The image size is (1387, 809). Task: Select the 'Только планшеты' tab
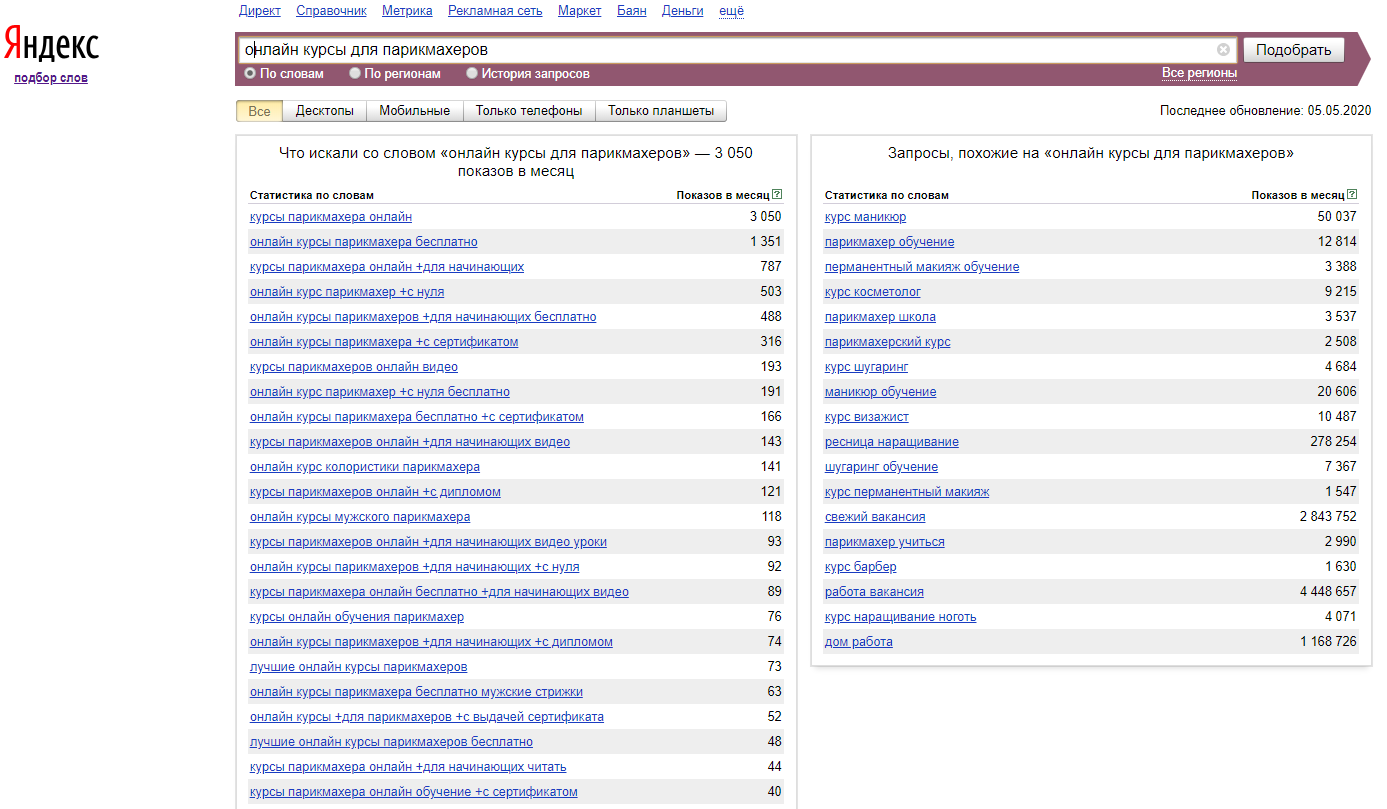tap(660, 111)
